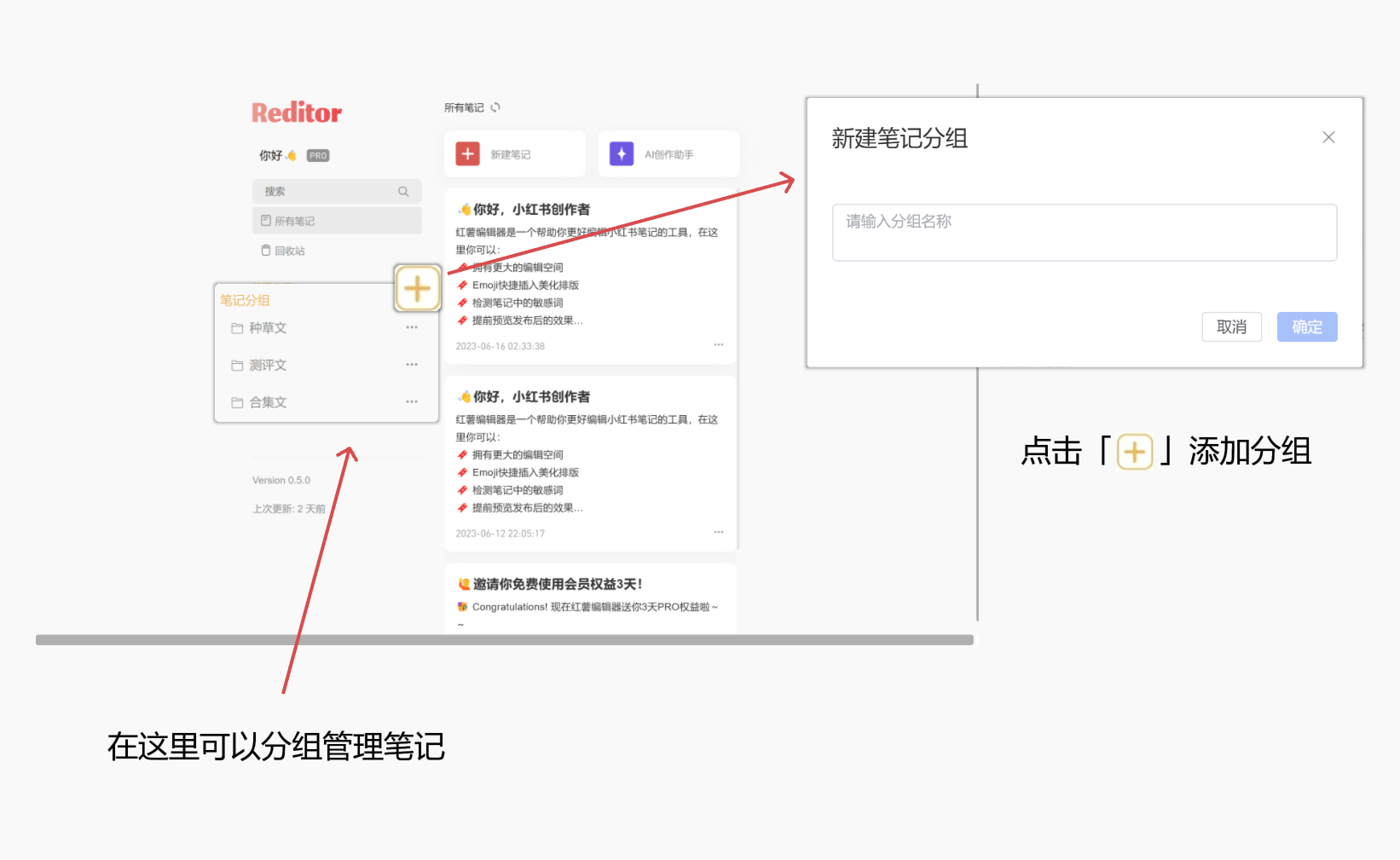Click Version 0.5.0 text
The image size is (1400, 860).
[281, 481]
